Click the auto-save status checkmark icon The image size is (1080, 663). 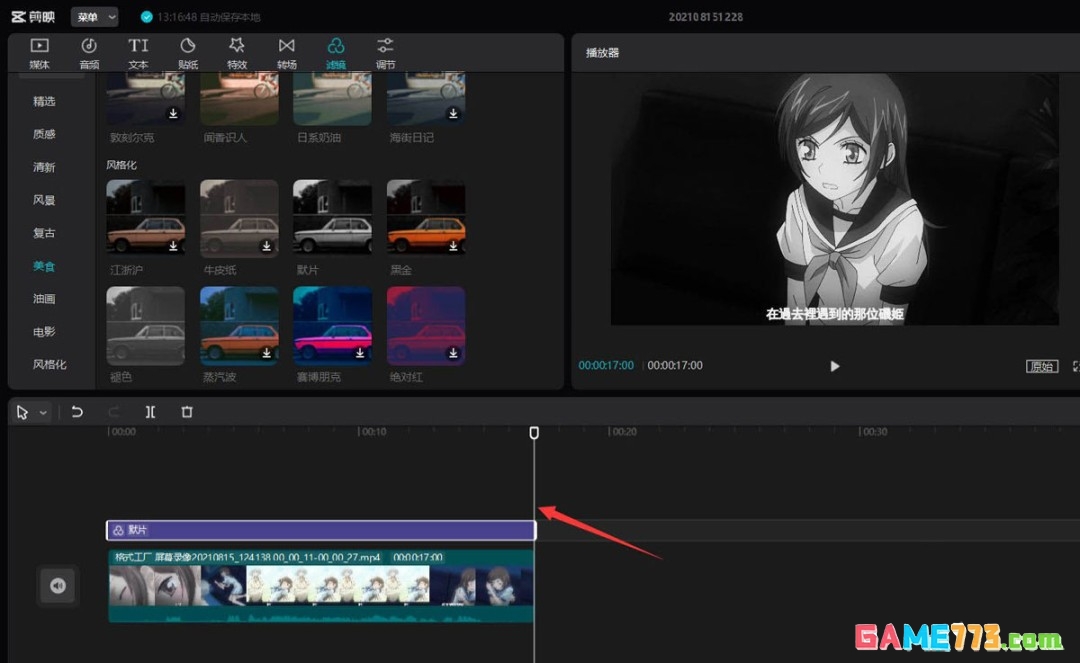click(x=146, y=17)
